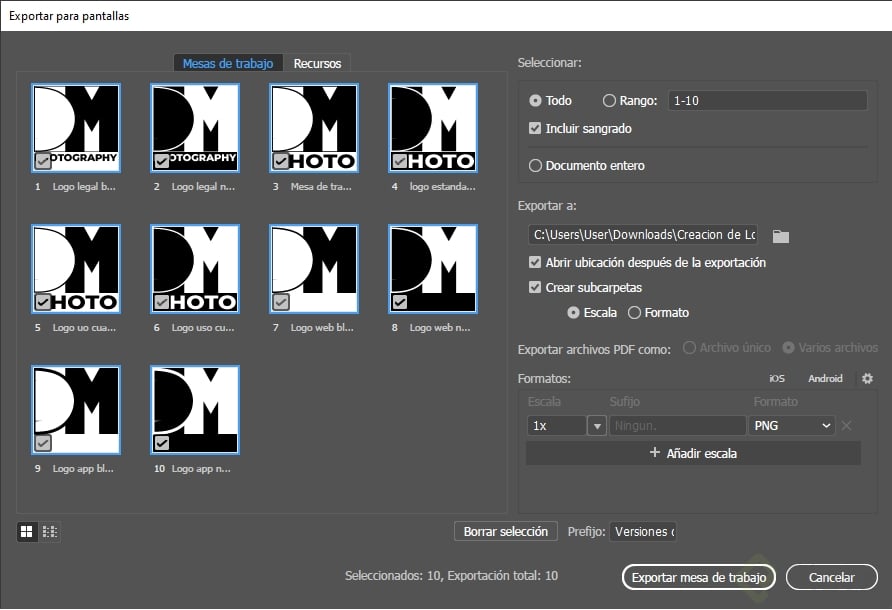Click 'Logo app bl...' artboard label

pyautogui.click(x=83, y=469)
